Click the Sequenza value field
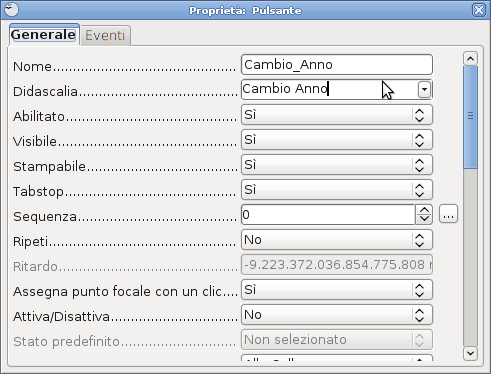The image size is (491, 374). pos(328,215)
